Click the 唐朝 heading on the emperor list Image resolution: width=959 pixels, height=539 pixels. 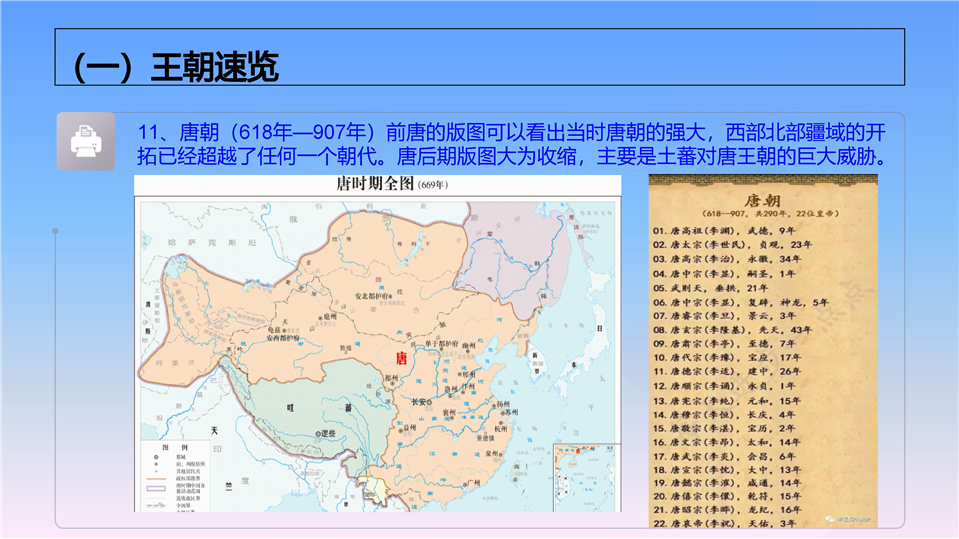point(762,198)
